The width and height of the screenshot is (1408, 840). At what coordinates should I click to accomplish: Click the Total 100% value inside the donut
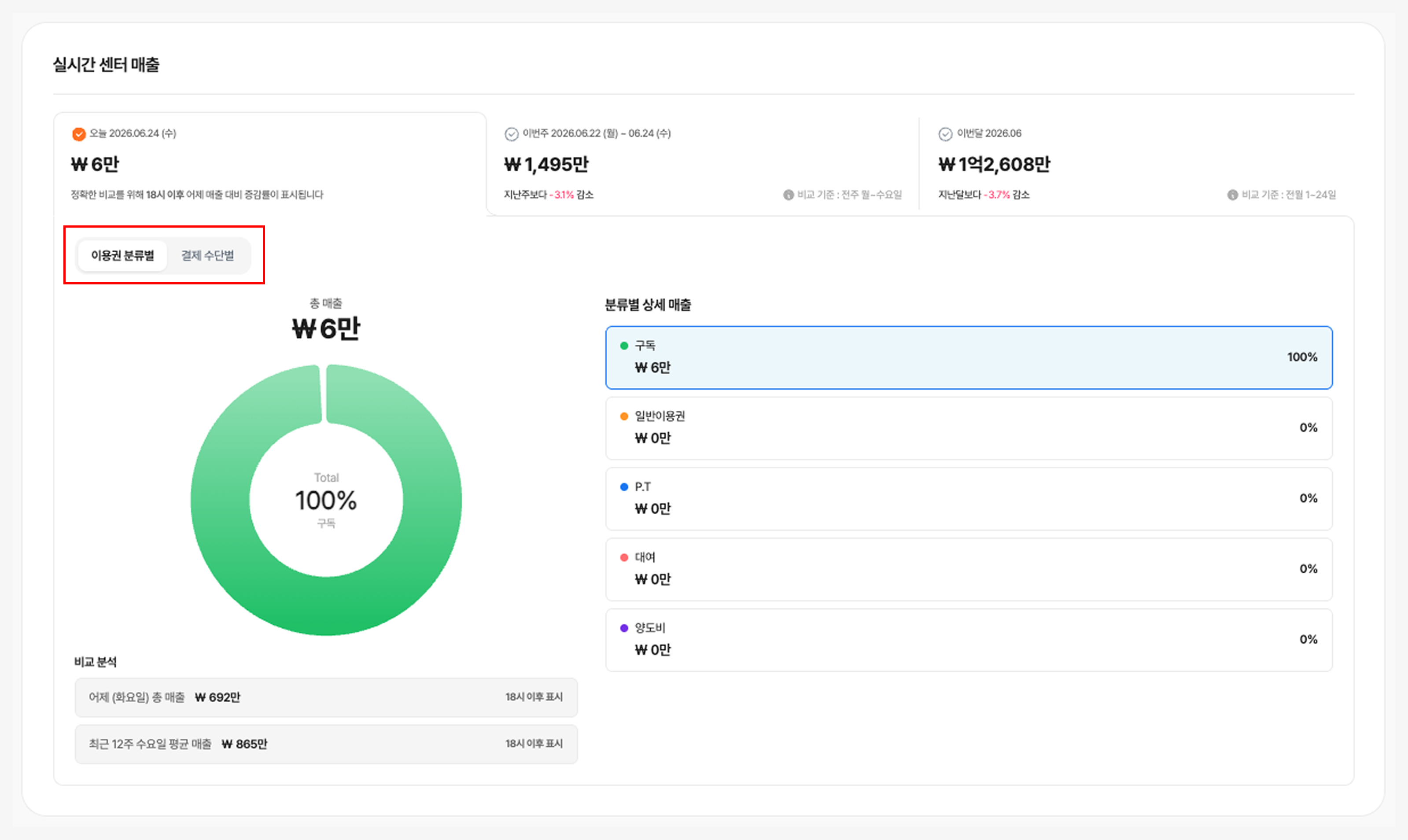point(326,501)
